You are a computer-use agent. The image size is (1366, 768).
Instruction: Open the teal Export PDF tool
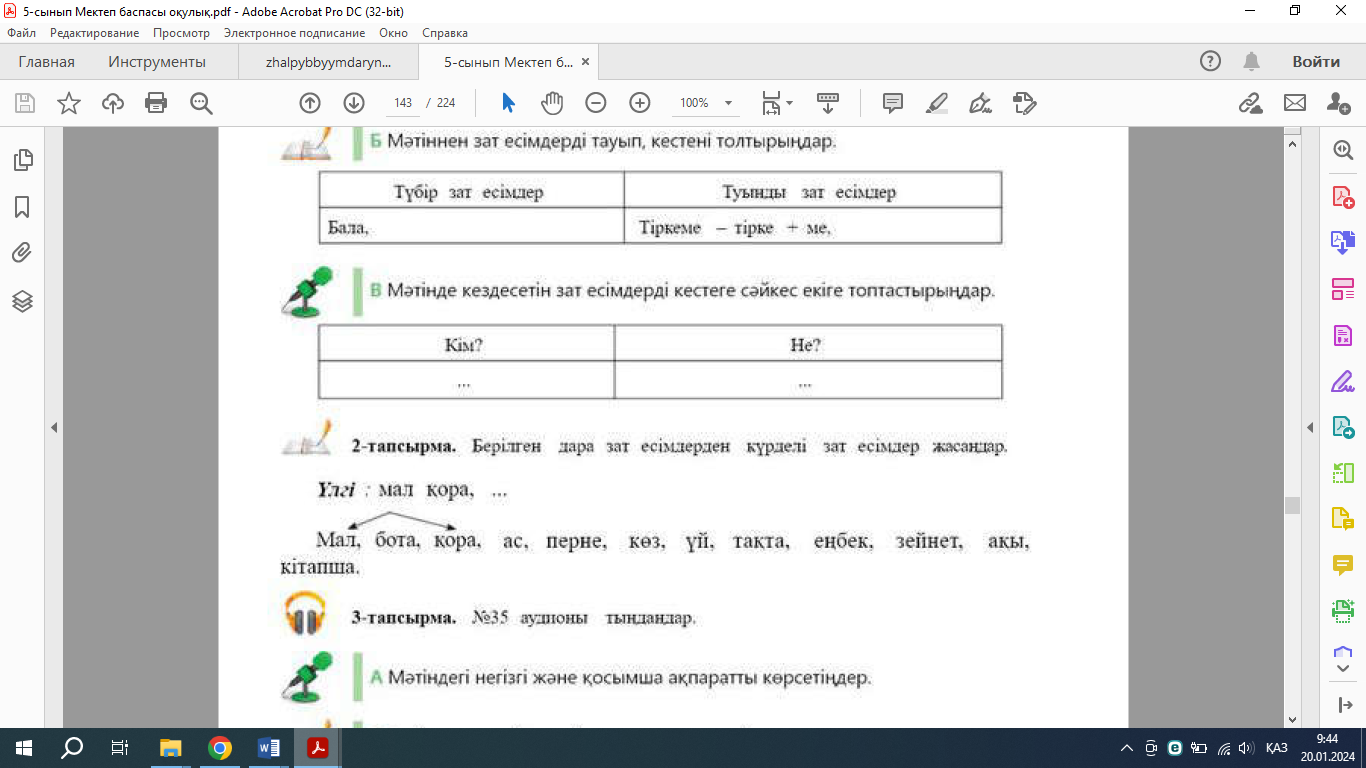click(1342, 427)
